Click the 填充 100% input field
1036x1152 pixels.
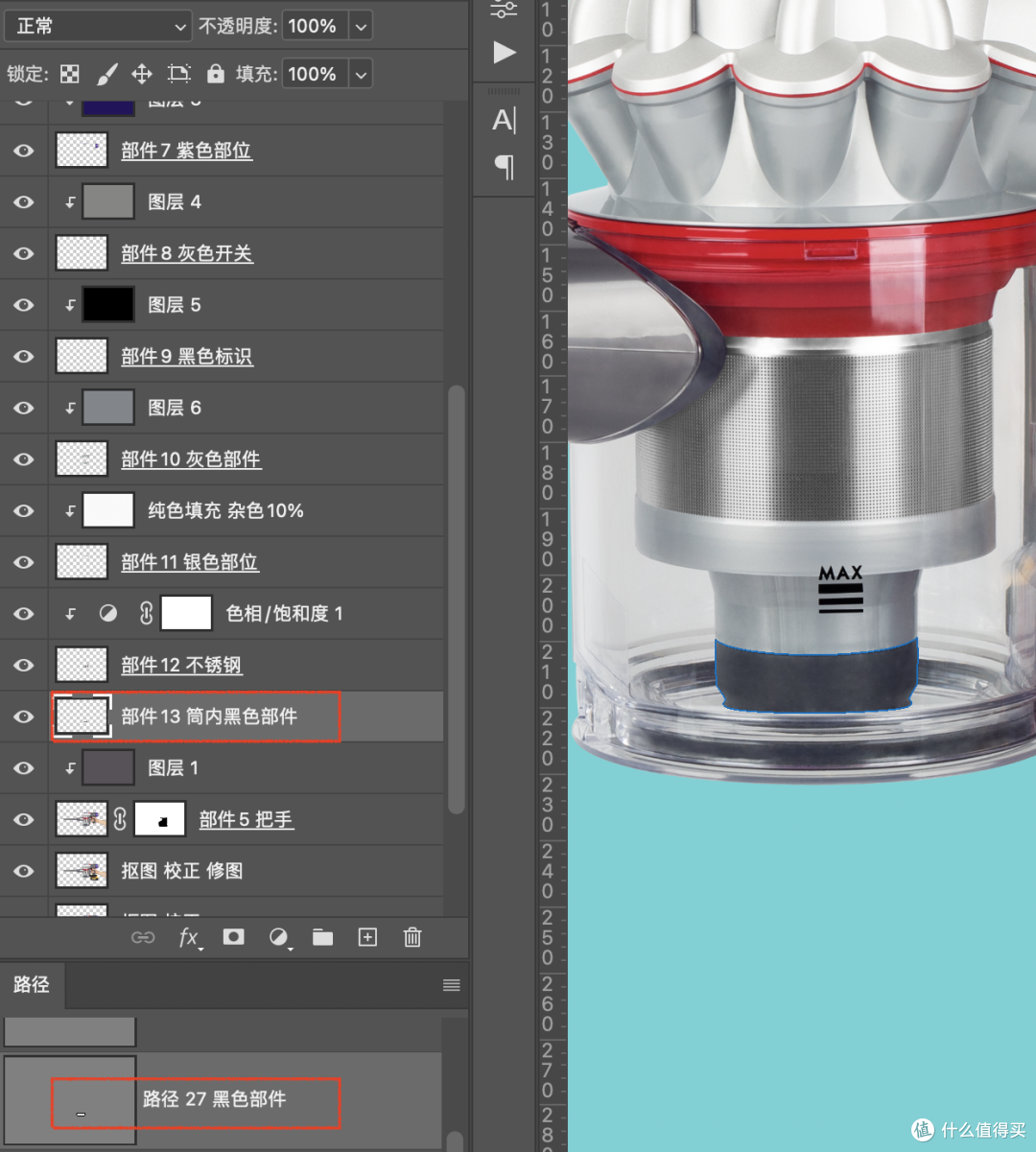click(313, 74)
